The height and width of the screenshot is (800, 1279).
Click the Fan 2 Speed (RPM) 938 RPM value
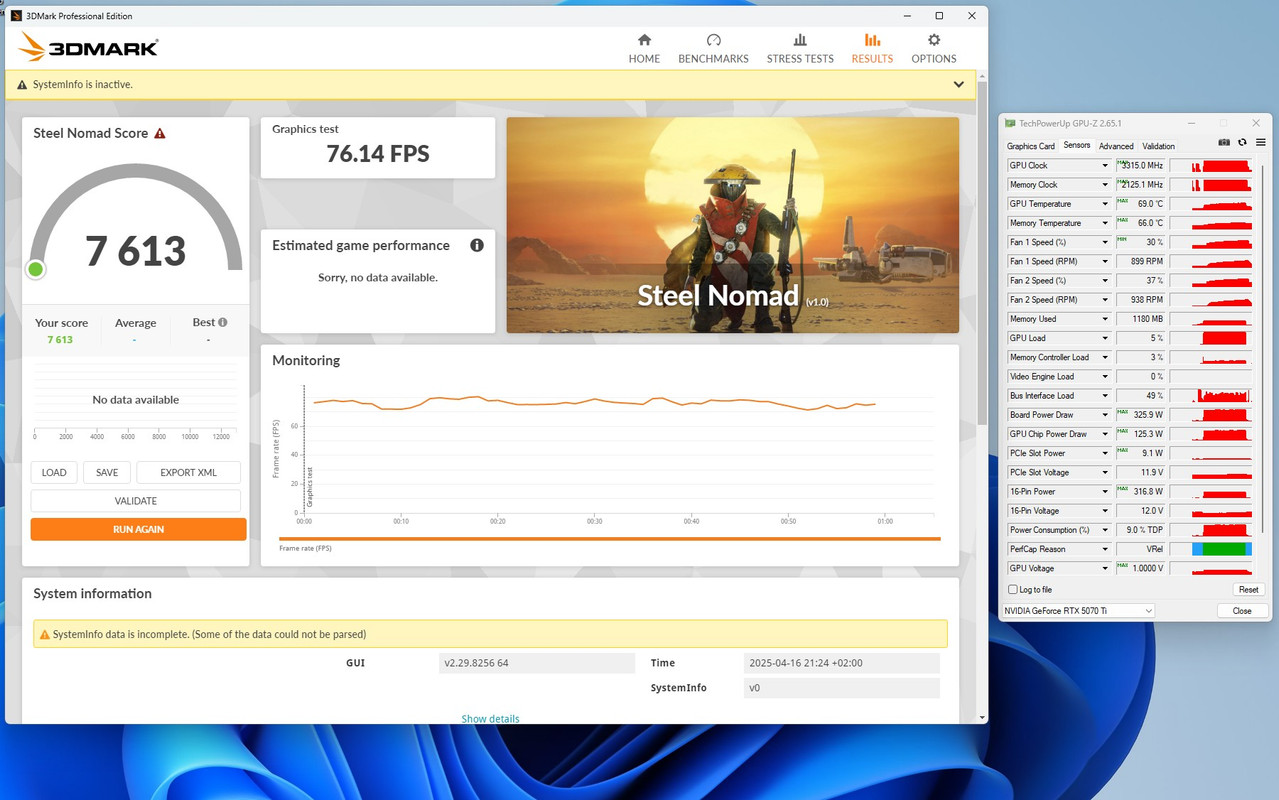pyautogui.click(x=1140, y=300)
